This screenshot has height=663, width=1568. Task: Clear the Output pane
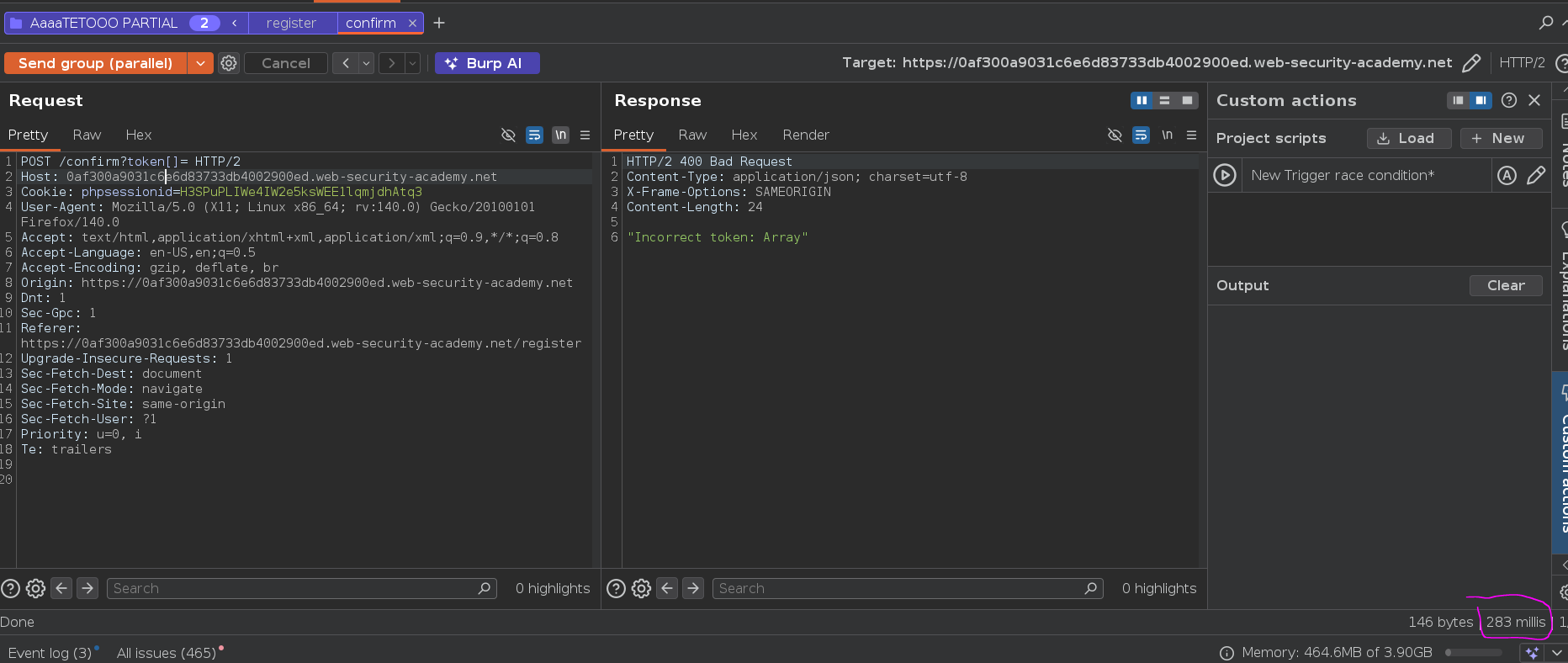[x=1506, y=285]
